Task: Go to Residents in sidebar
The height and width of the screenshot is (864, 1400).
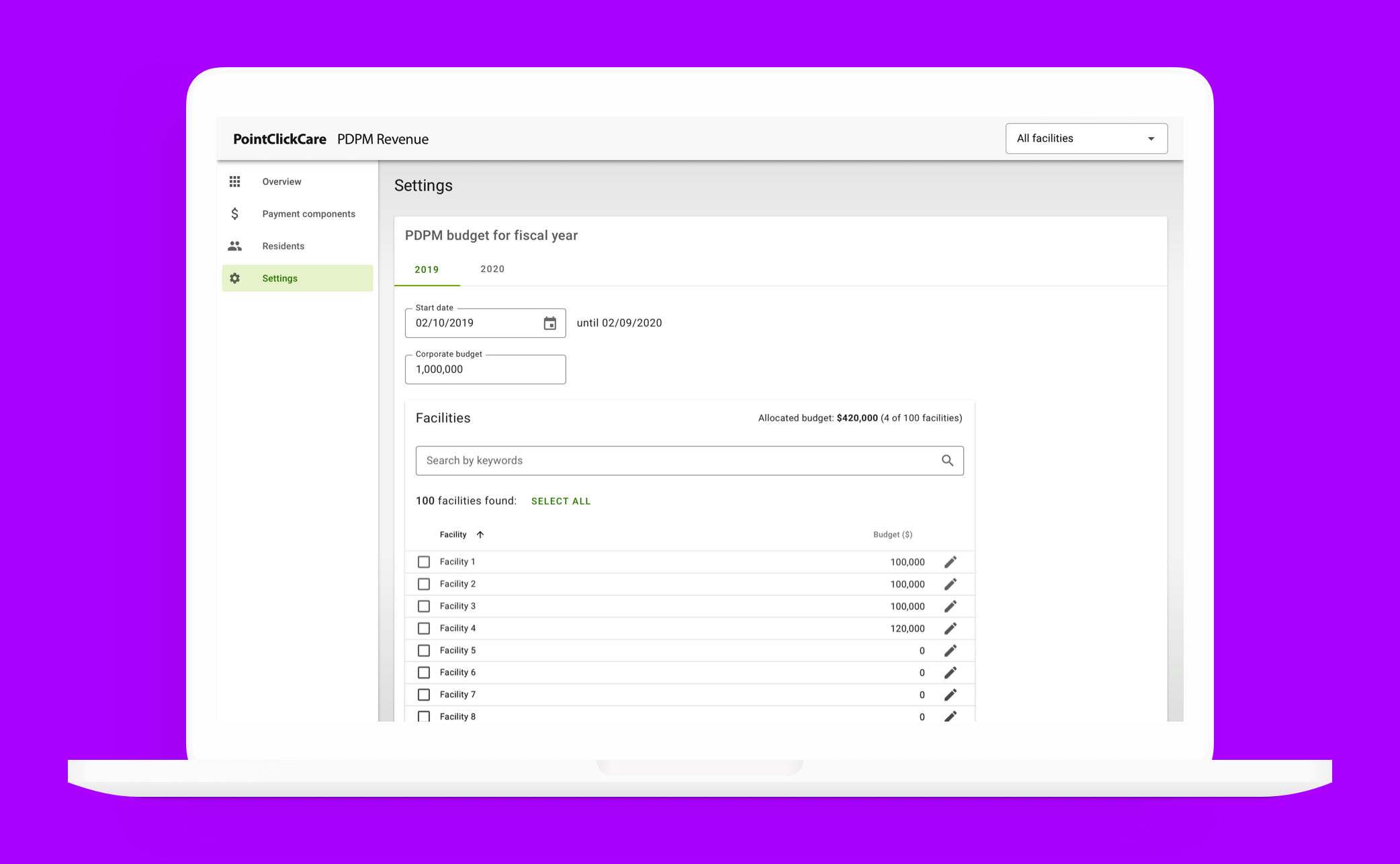Action: (x=298, y=246)
